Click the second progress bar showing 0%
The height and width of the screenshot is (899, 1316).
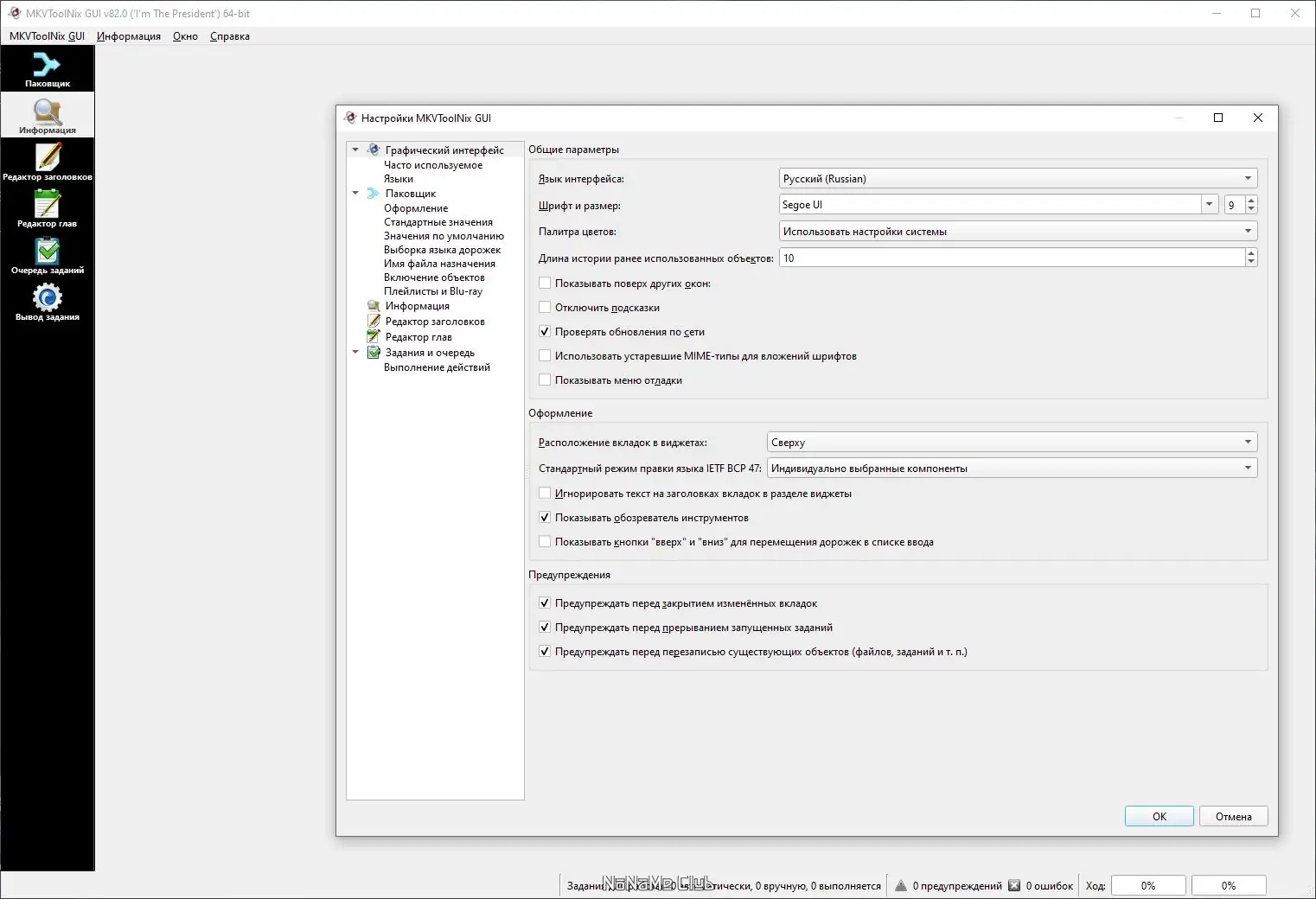coord(1229,885)
